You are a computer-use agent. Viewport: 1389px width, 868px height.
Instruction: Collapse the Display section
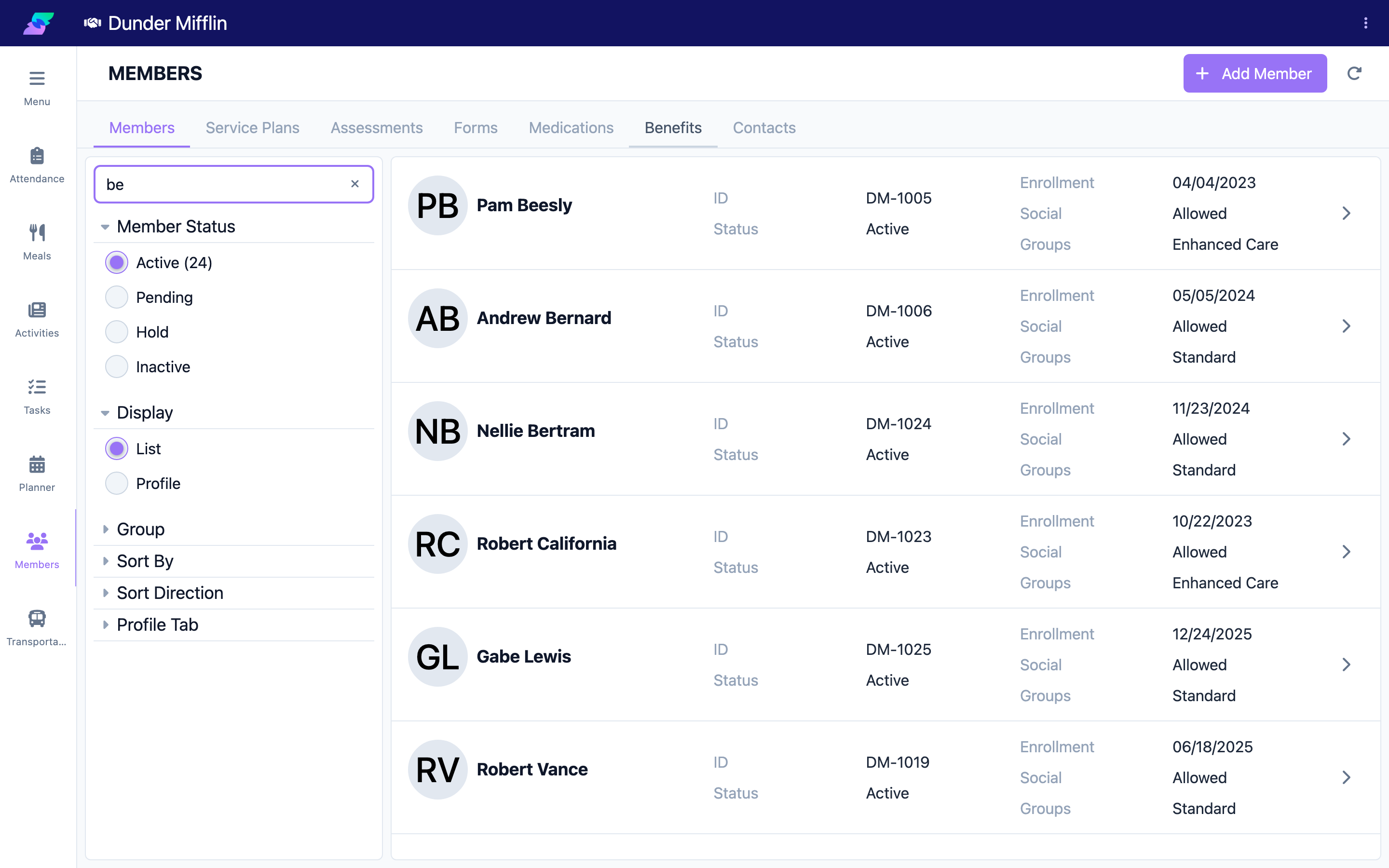point(233,413)
